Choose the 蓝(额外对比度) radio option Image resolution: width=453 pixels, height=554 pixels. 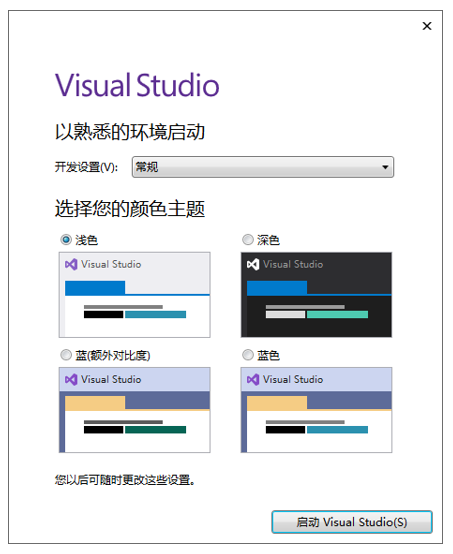66,355
